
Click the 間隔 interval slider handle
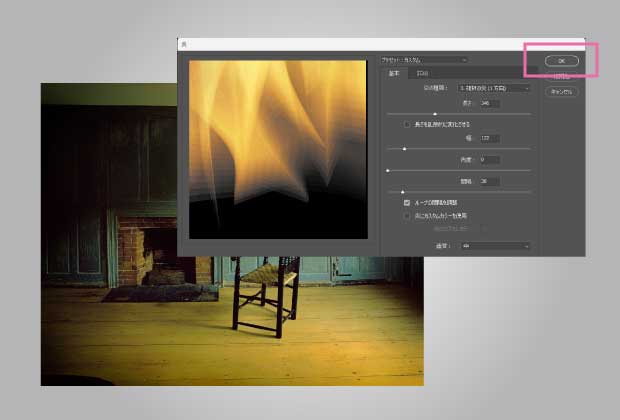coord(403,191)
